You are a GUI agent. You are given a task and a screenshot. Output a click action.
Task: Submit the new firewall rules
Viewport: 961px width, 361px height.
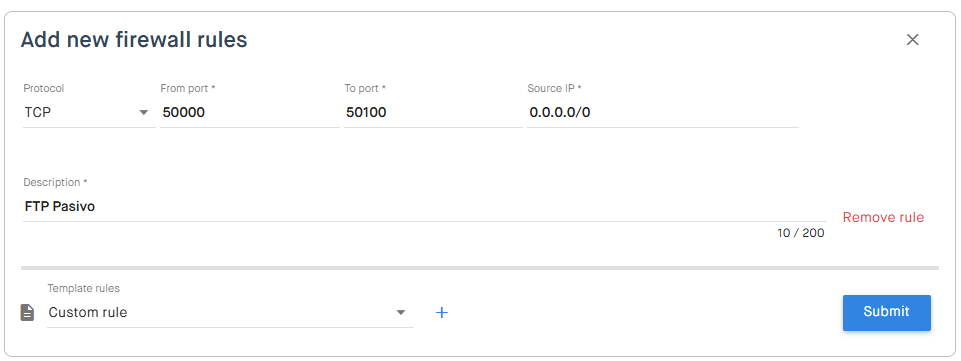887,313
